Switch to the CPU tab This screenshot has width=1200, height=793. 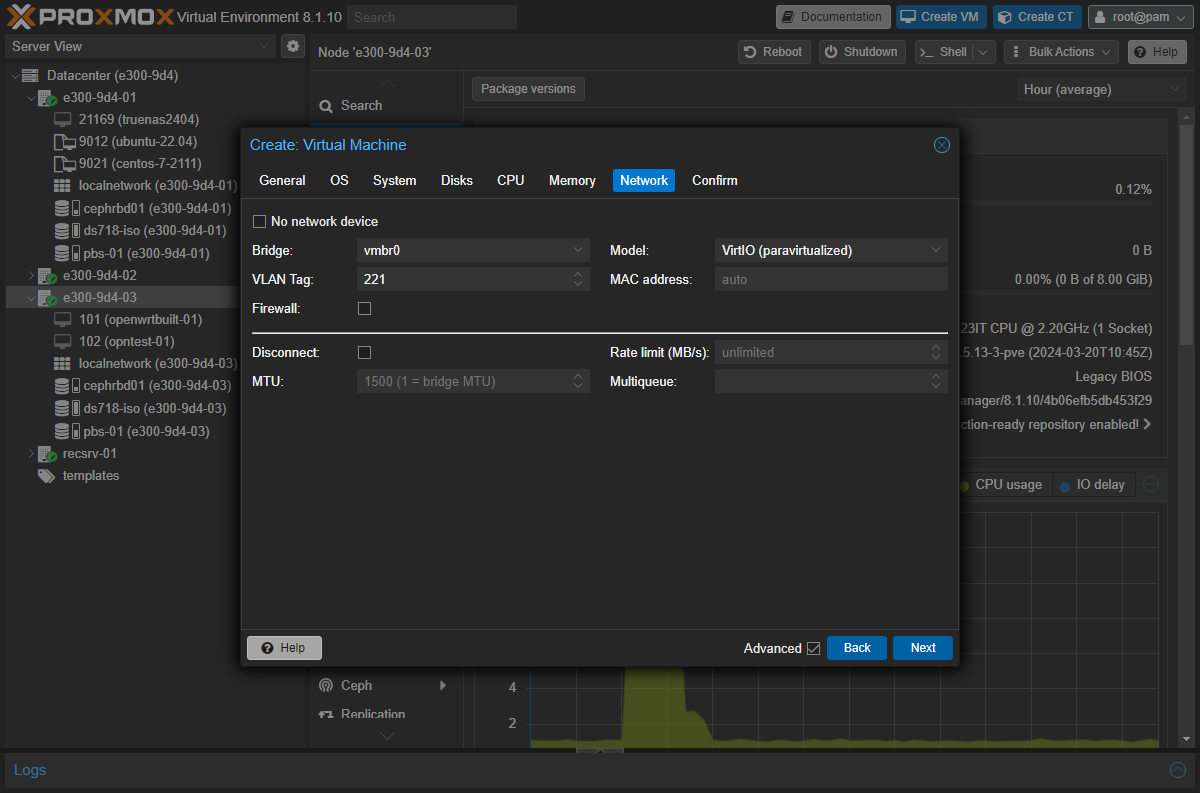tap(510, 181)
